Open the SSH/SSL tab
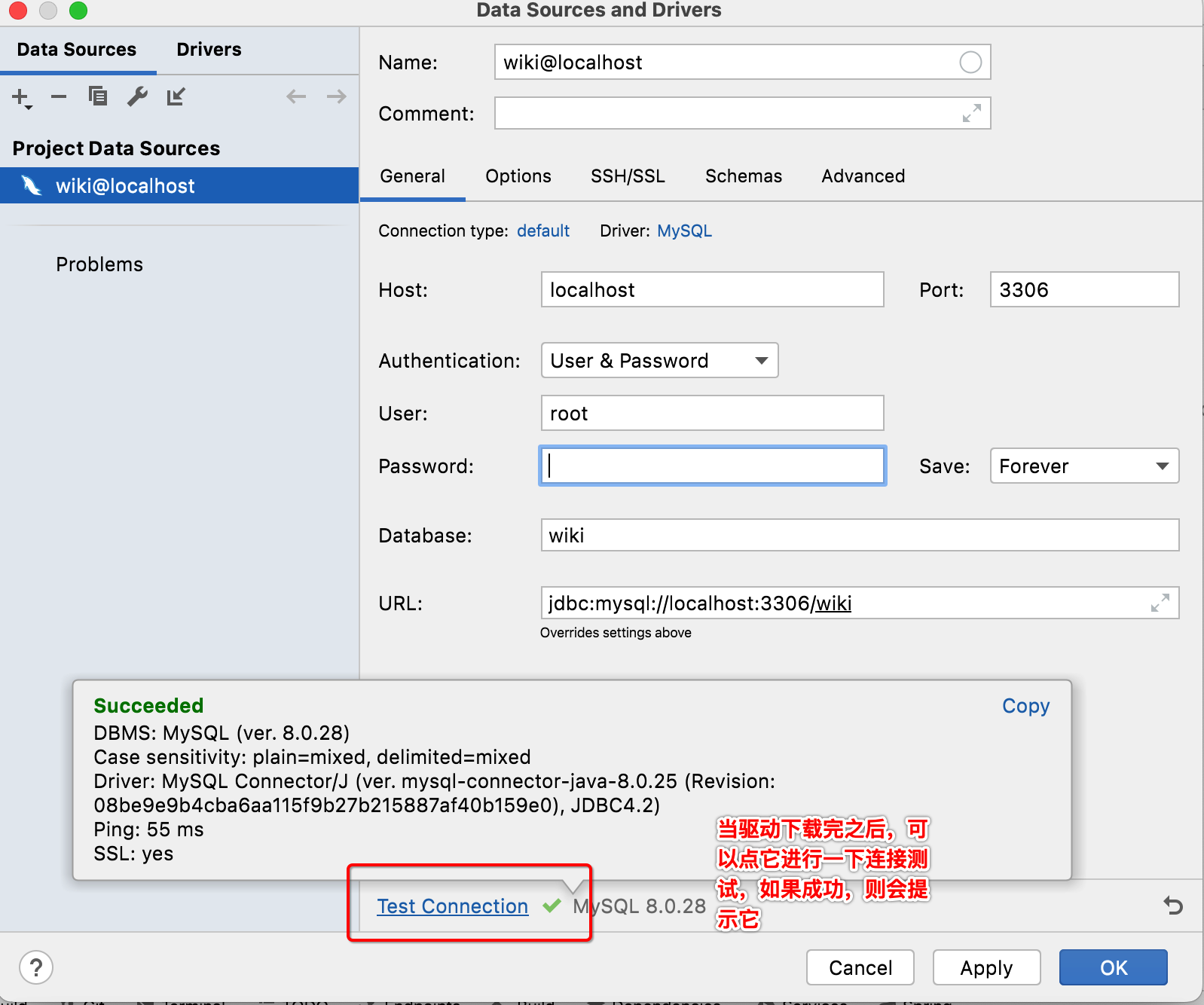 point(628,176)
